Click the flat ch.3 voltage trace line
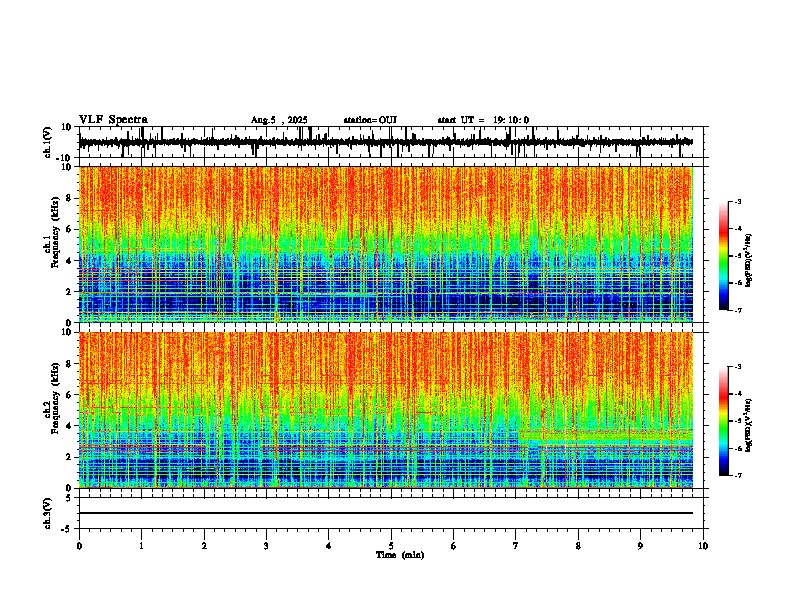Screen dimensions: 792x612 tap(385, 513)
